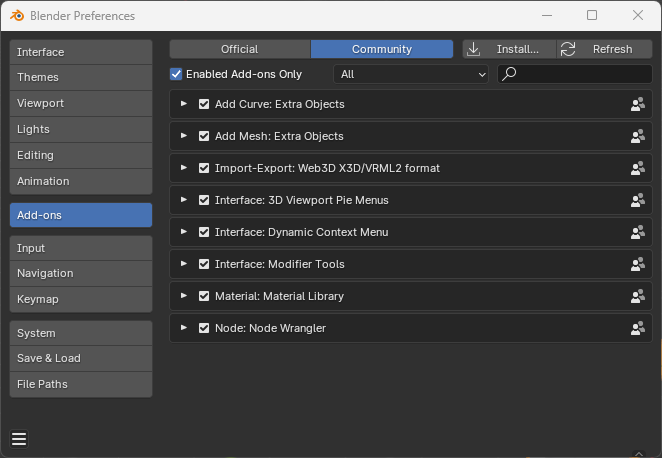Click the community icon on Add Curve: Extra Objects row
The width and height of the screenshot is (662, 458).
click(638, 104)
